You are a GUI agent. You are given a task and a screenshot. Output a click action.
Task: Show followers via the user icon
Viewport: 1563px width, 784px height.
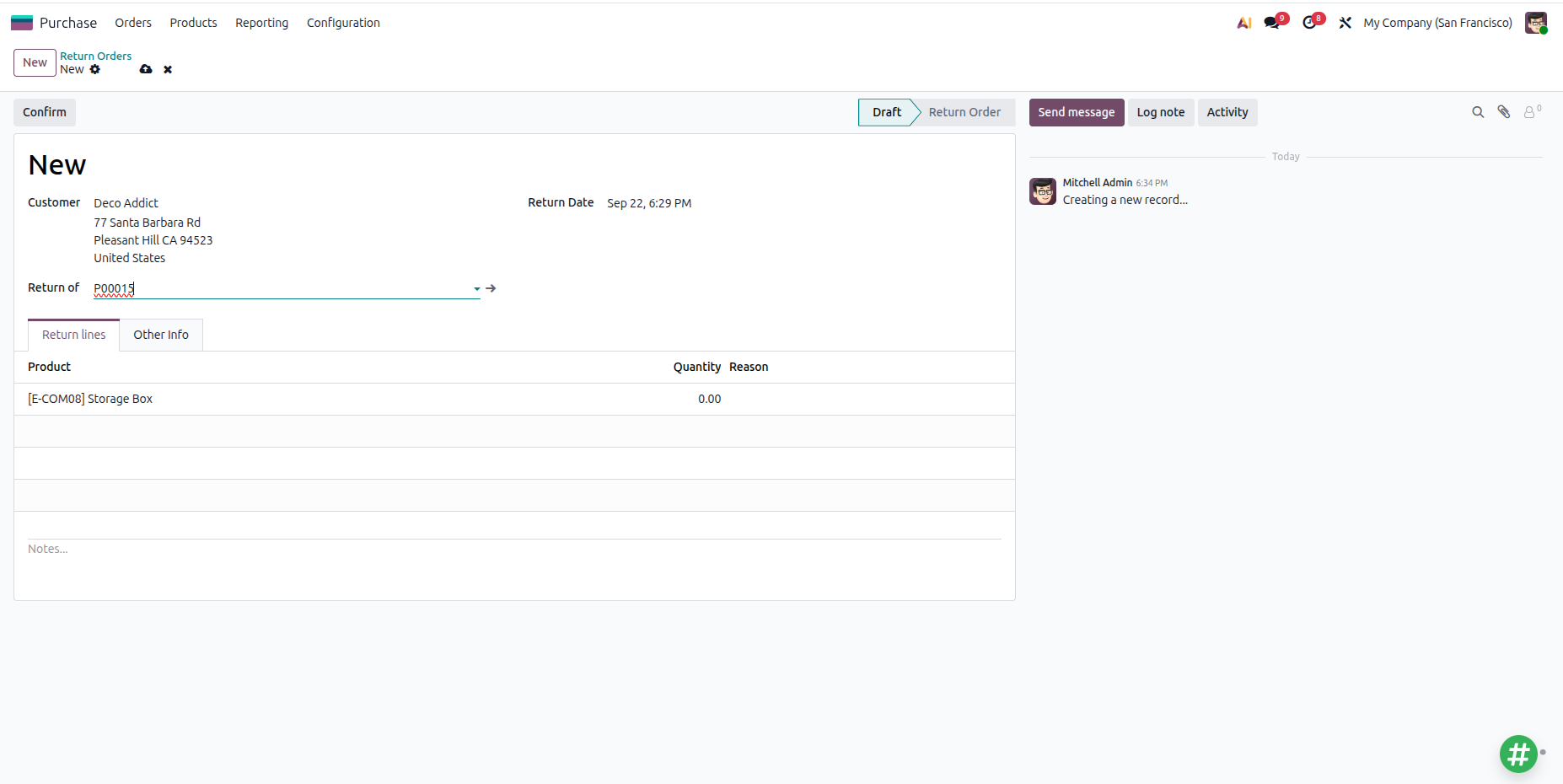(x=1531, y=112)
